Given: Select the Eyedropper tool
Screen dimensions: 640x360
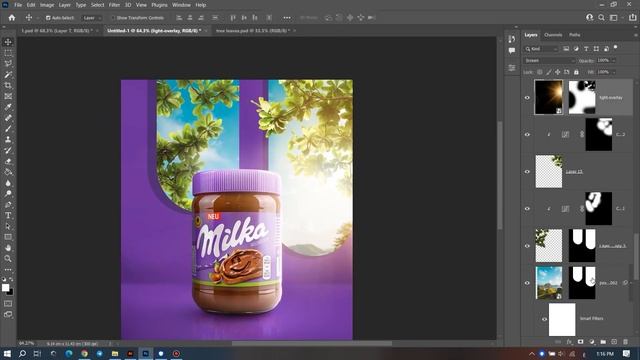Looking at the screenshot, I should pos(8,107).
